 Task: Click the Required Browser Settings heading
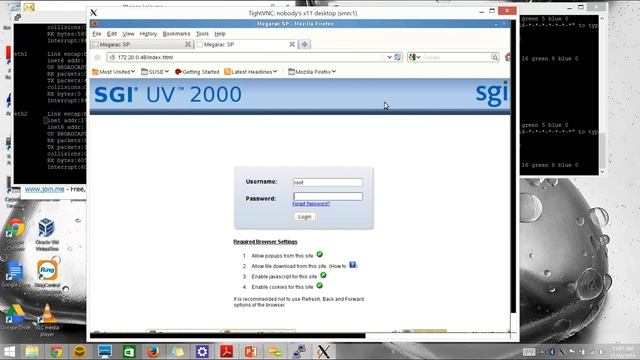[x=265, y=242]
